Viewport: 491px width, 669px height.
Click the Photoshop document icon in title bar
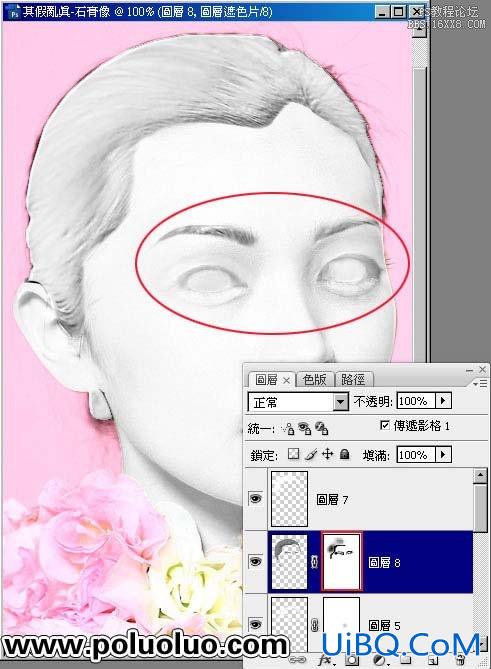(14, 12)
